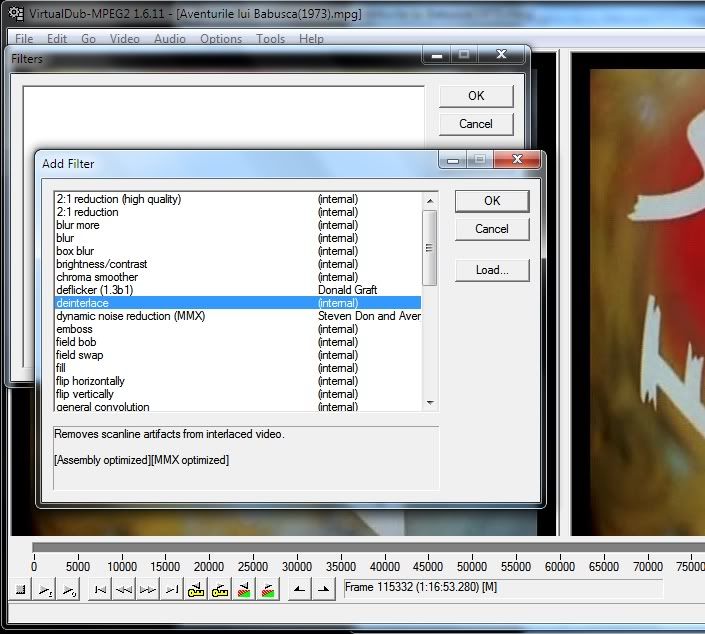705x634 pixels.
Task: Open the Video menu
Action: pyautogui.click(x=125, y=39)
